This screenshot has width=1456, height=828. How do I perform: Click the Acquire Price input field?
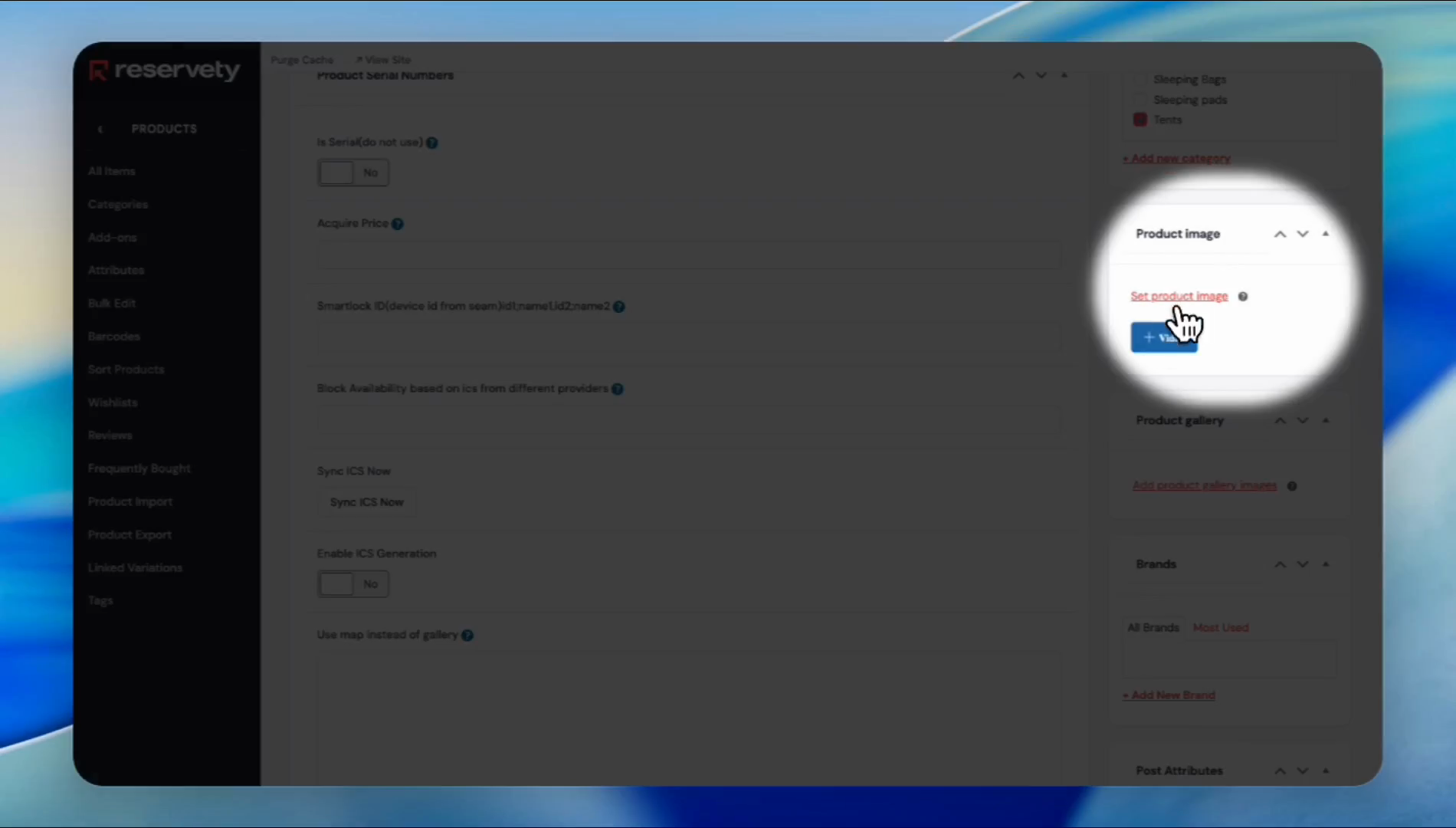688,255
